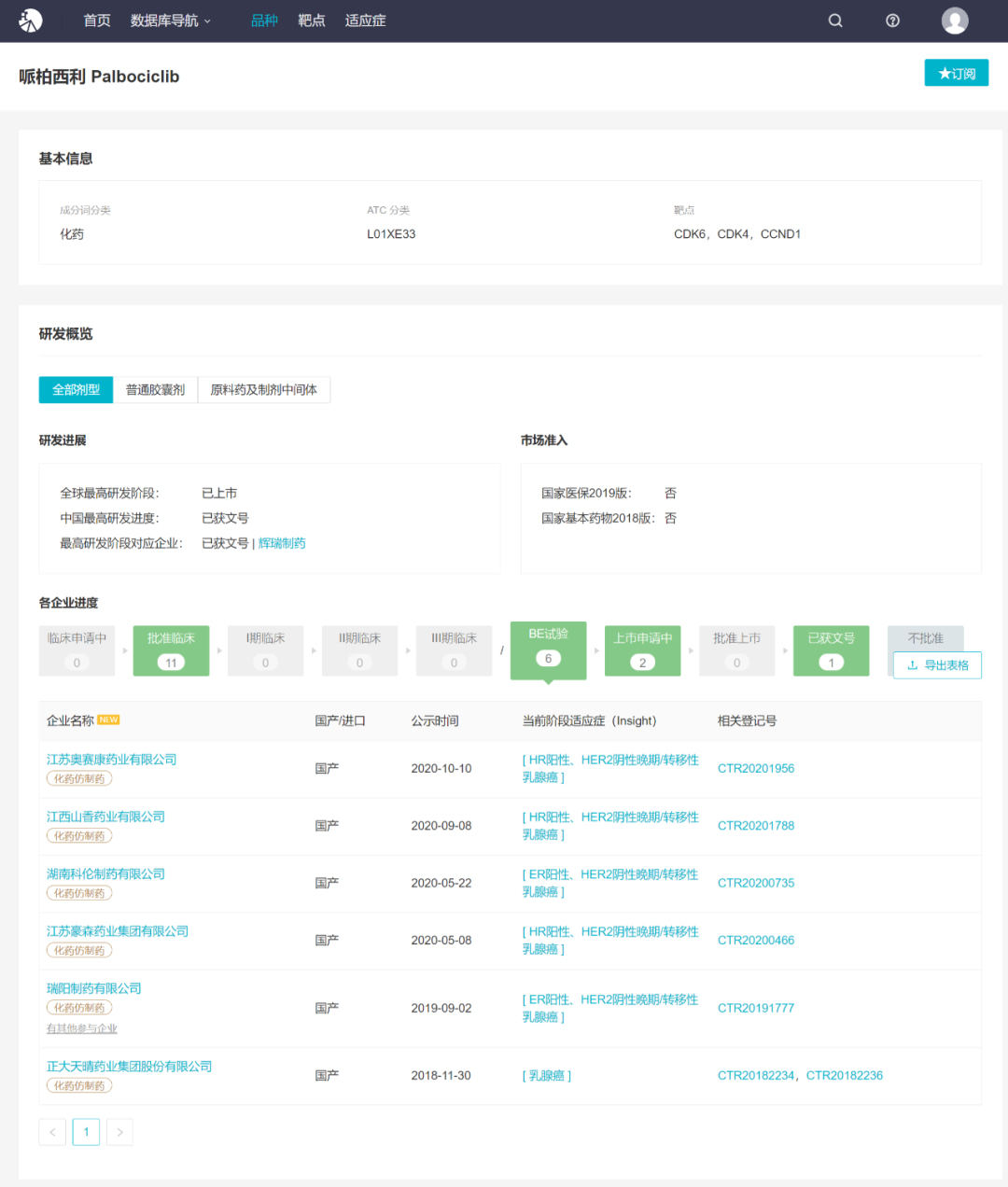Open the help question mark icon

pos(892,21)
